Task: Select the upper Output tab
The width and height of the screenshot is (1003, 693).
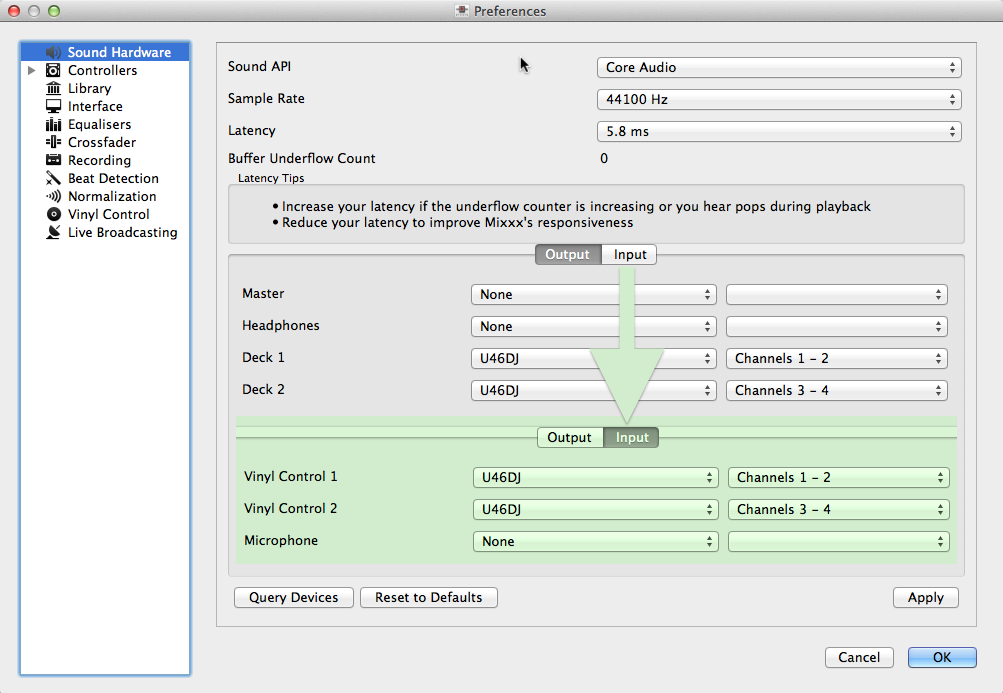Action: (568, 255)
